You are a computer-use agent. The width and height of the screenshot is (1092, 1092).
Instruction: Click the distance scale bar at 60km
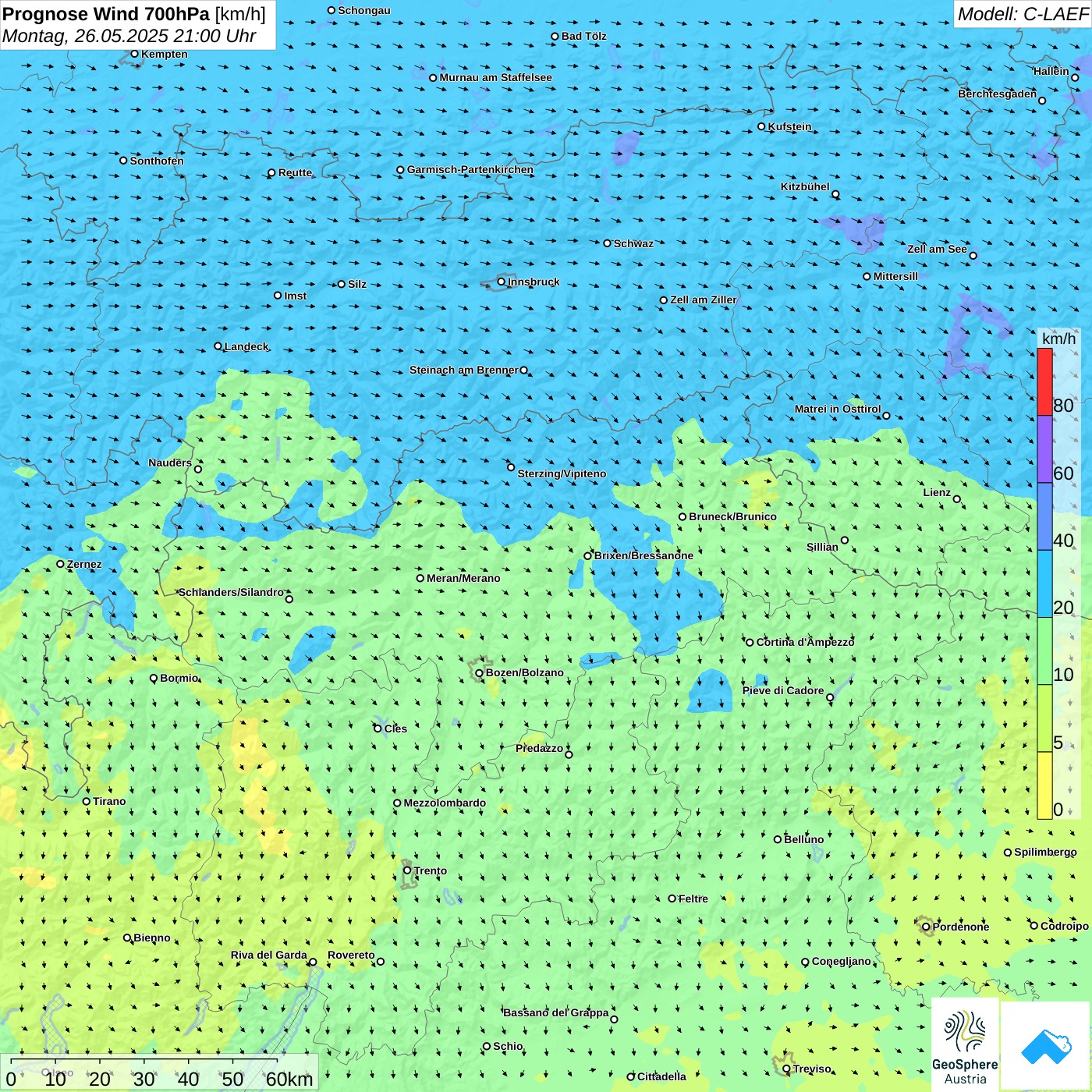278,1079
